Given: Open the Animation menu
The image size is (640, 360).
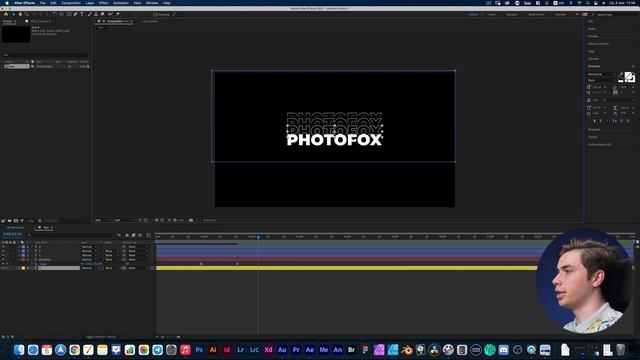Looking at the screenshot, I should [x=121, y=3].
